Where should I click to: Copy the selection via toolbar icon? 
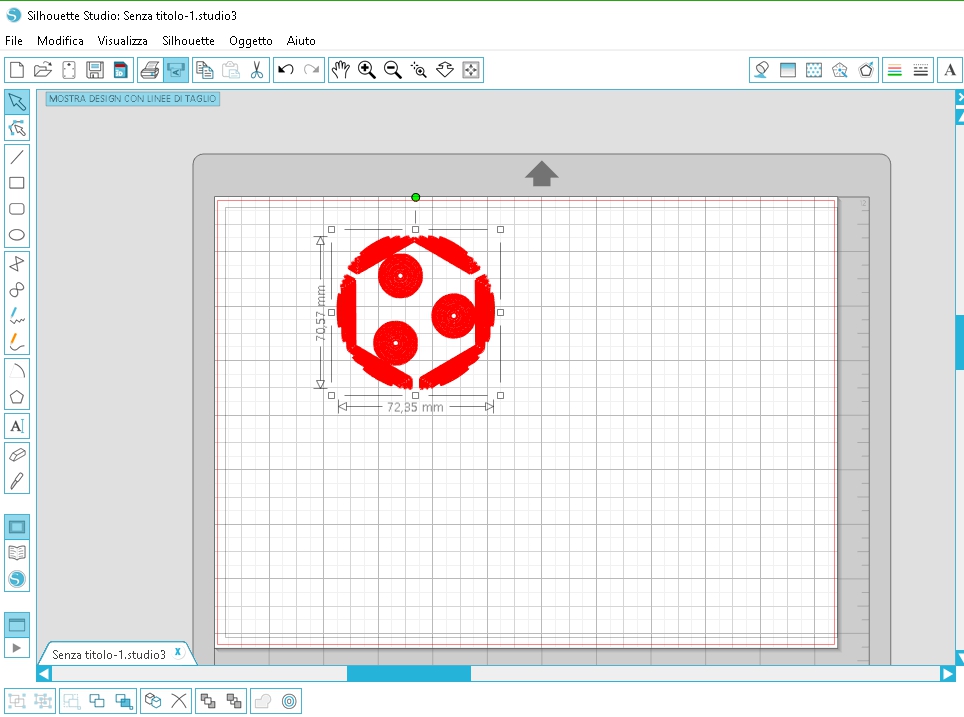point(205,70)
